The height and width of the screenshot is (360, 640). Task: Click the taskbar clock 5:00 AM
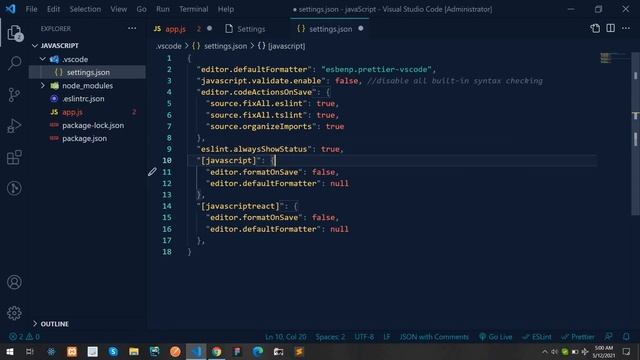coord(604,351)
